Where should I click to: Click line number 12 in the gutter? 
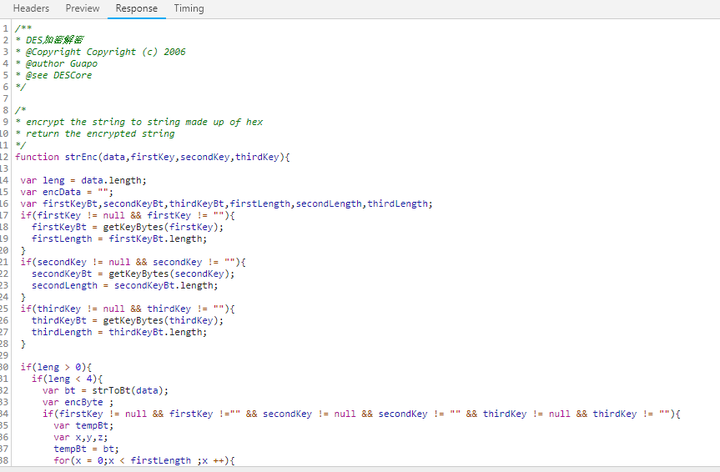click(4, 157)
